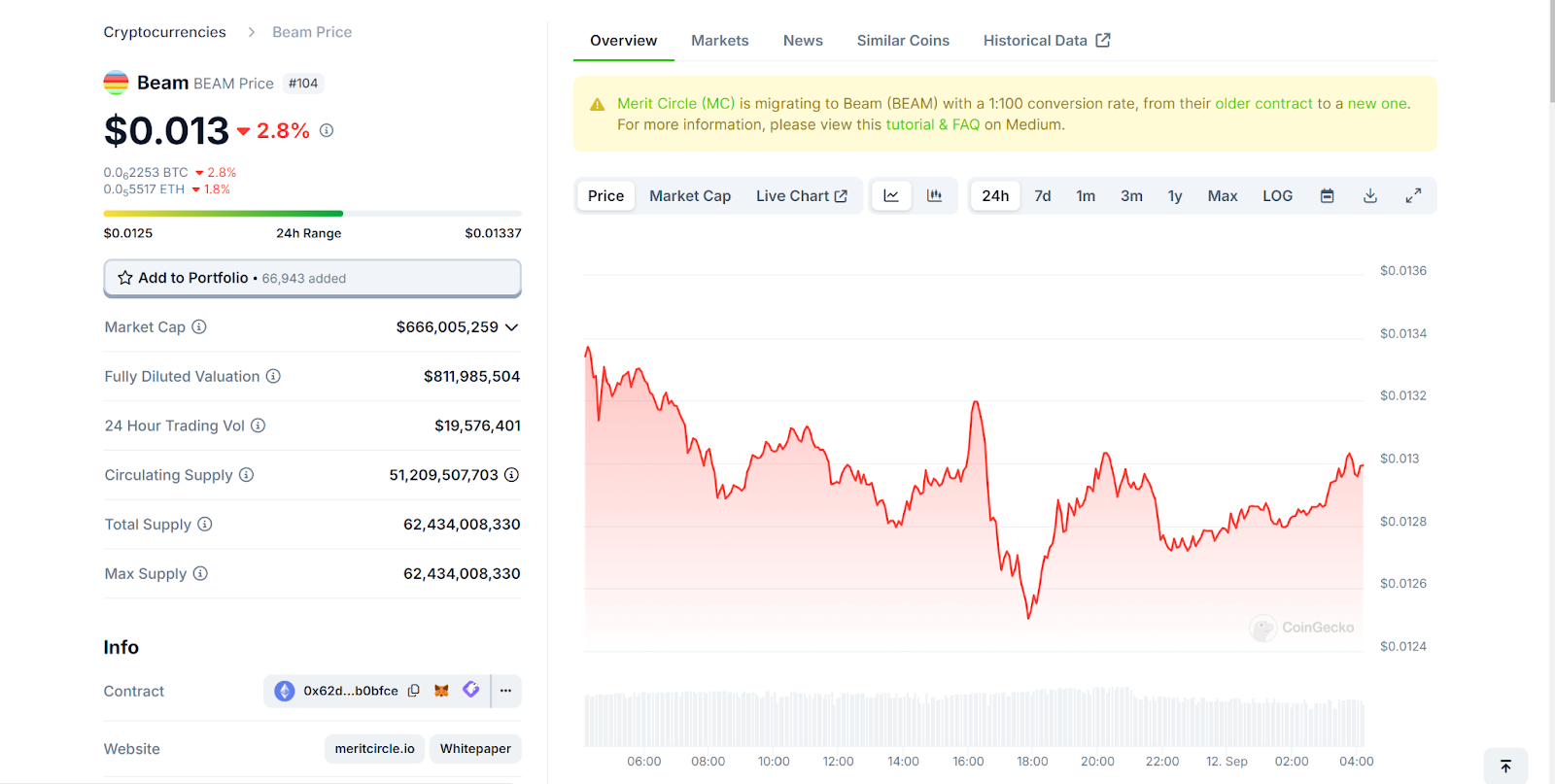Click the Max Supply info icon

pos(200,573)
